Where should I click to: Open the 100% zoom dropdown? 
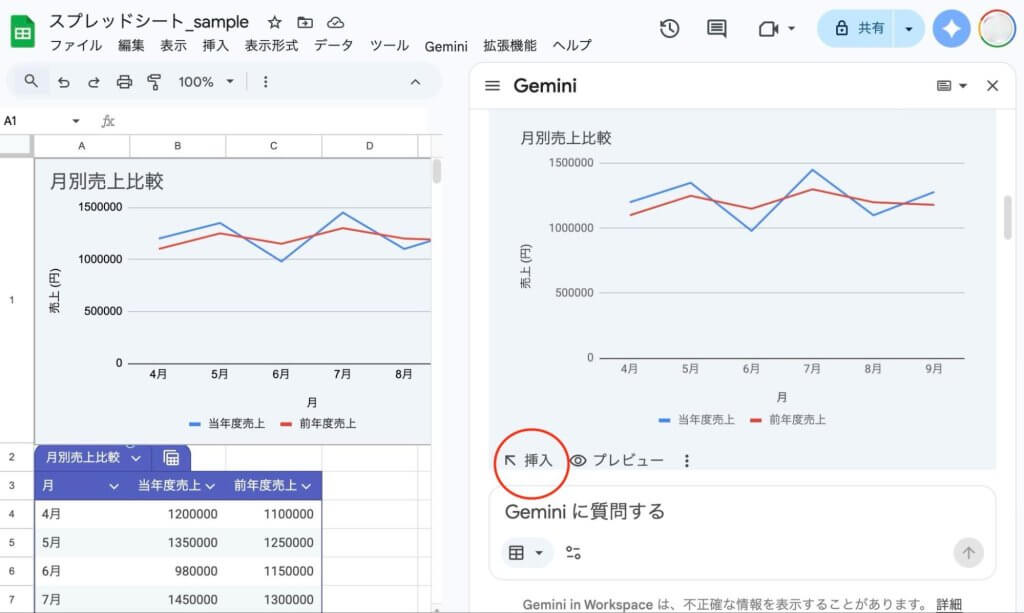[205, 82]
